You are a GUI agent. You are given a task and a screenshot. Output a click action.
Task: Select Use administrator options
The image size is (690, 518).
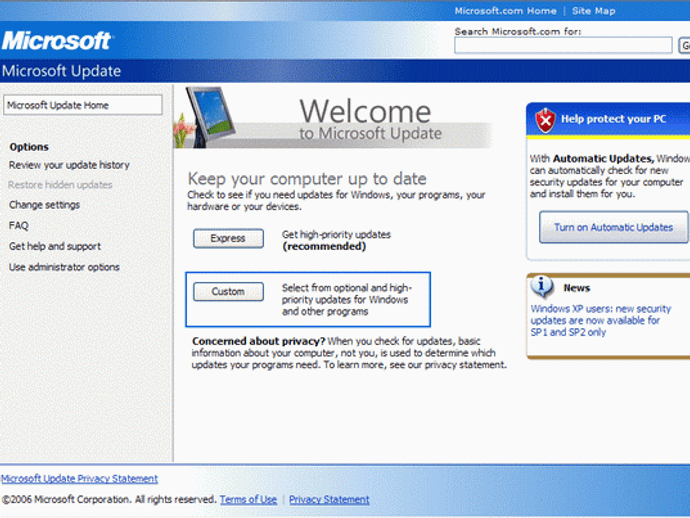click(64, 267)
